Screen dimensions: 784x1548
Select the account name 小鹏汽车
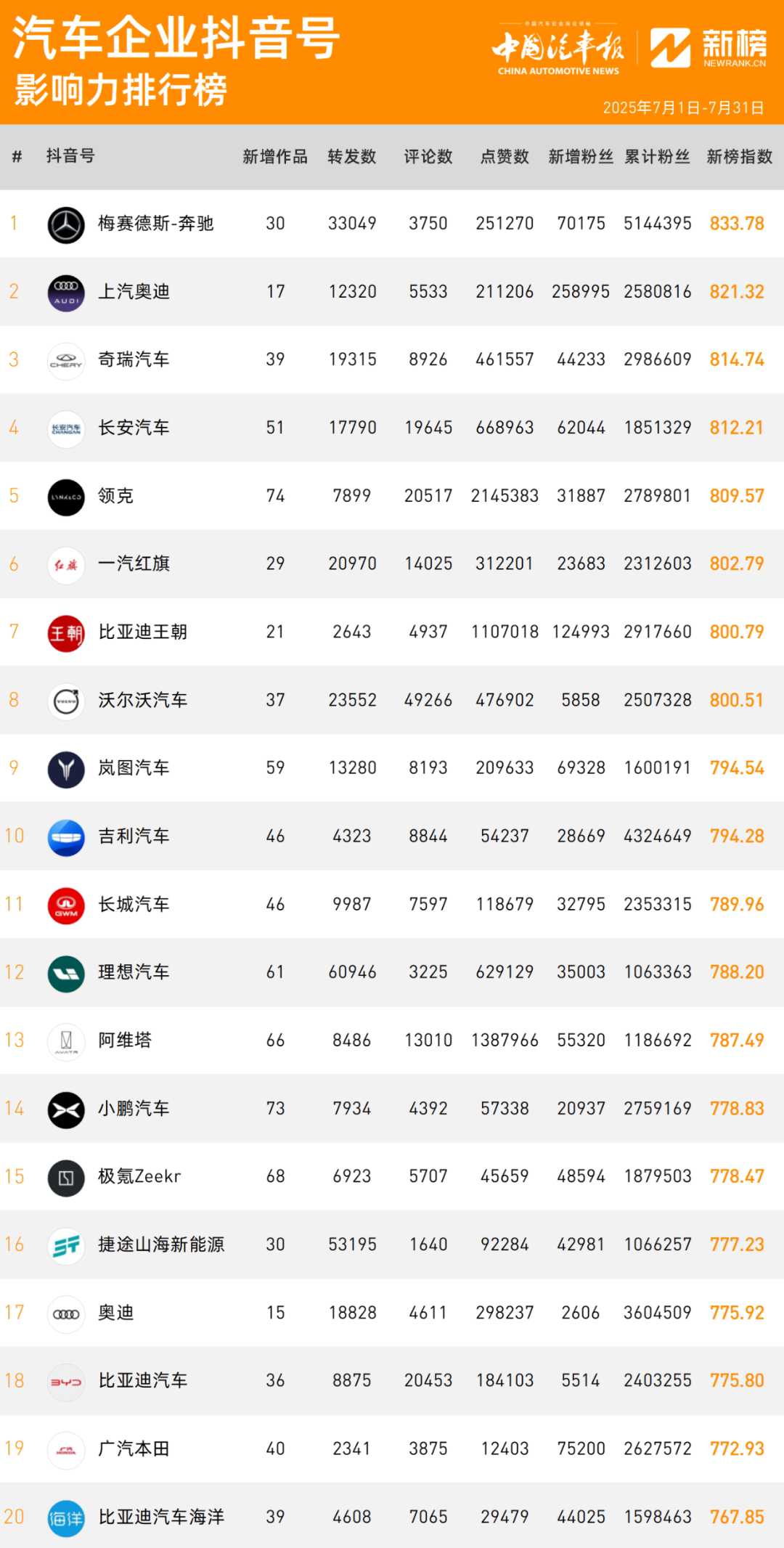134,1109
